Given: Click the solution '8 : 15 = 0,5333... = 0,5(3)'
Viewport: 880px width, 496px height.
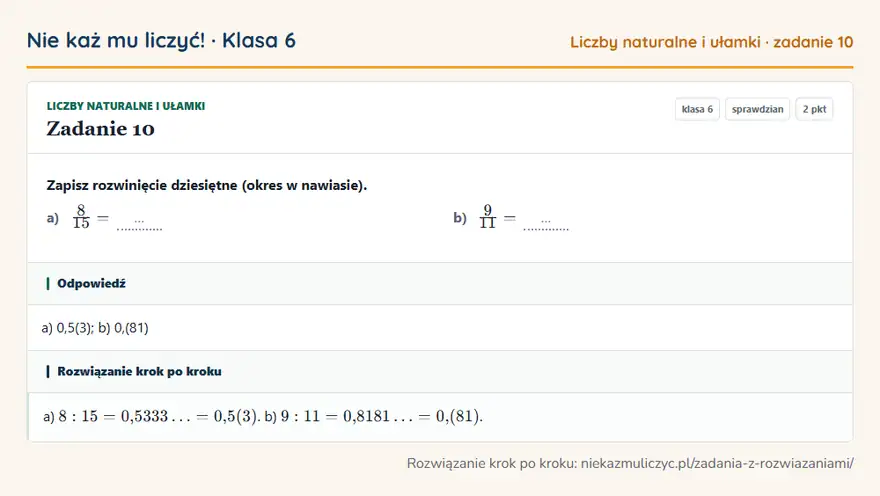Looking at the screenshot, I should (x=158, y=416).
